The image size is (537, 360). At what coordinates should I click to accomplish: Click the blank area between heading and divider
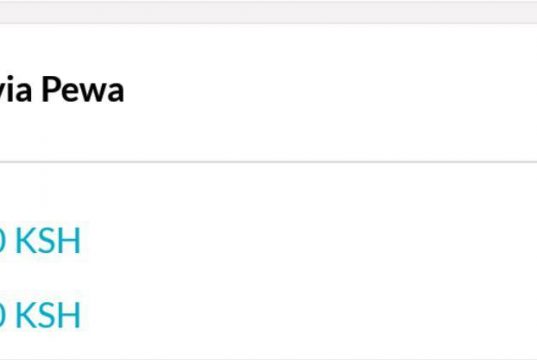pos(268,132)
